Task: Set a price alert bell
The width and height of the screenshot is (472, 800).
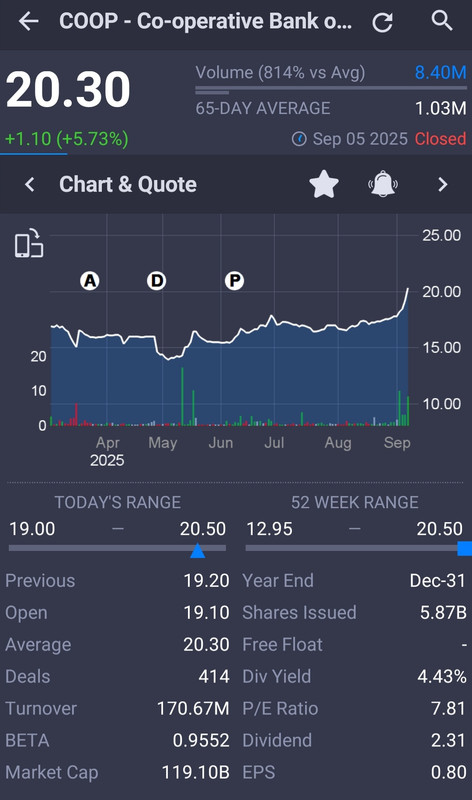Action: click(383, 184)
